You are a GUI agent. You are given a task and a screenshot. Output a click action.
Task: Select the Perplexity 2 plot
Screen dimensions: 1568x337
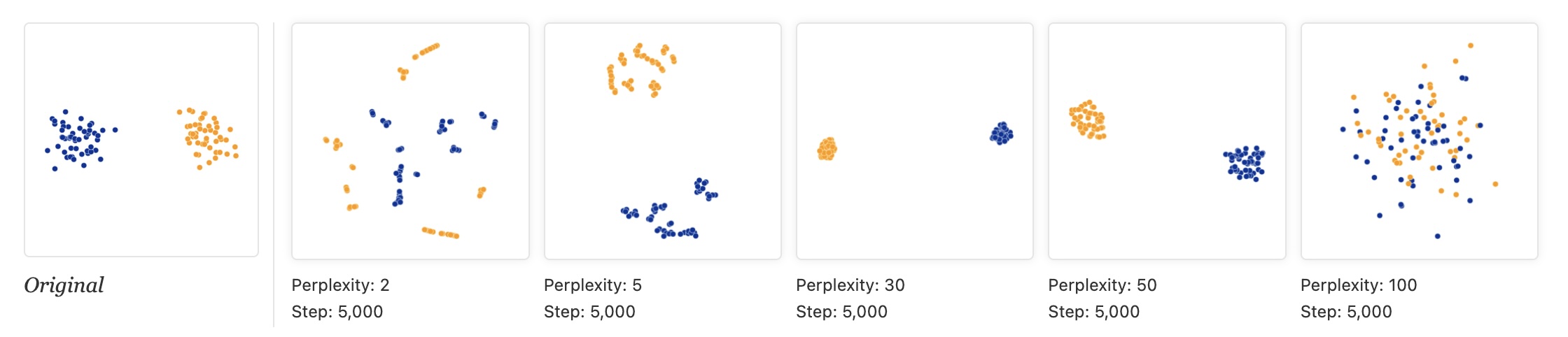click(x=410, y=141)
